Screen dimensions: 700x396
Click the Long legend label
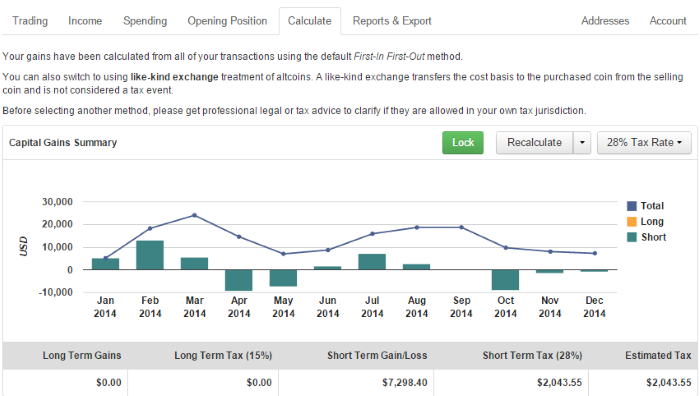(652, 221)
